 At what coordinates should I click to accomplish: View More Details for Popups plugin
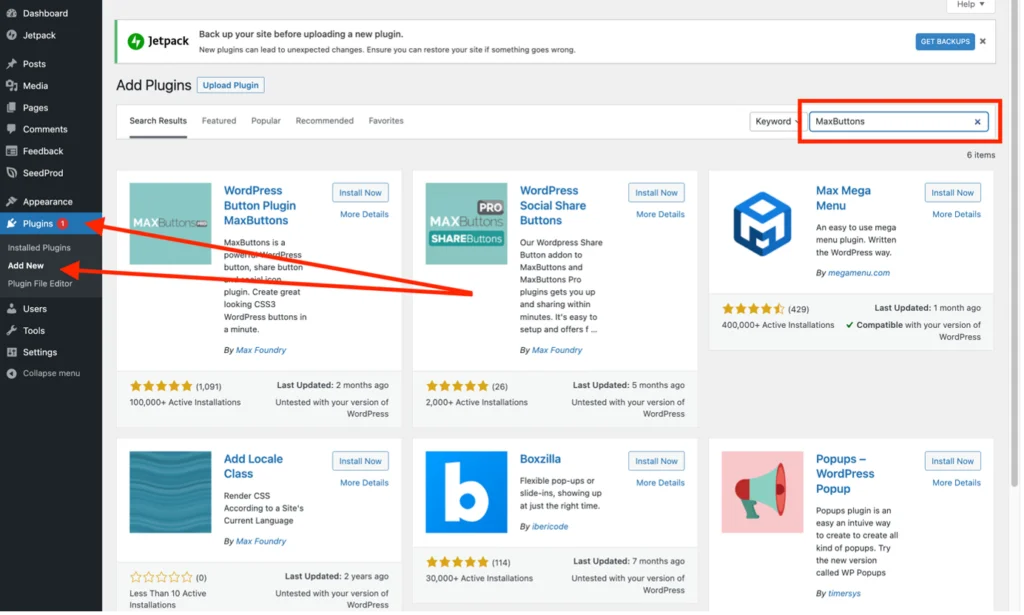[x=959, y=484]
